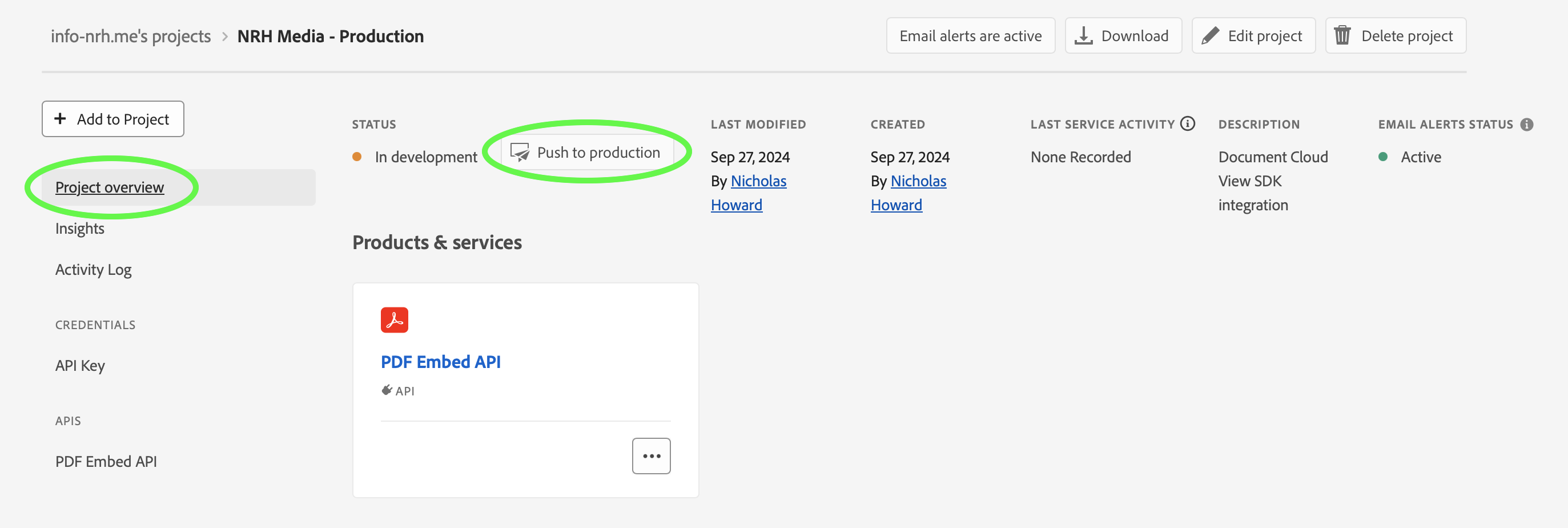The height and width of the screenshot is (528, 1568).
Task: Open PDF Embed API under APIs sidebar
Action: click(x=106, y=461)
